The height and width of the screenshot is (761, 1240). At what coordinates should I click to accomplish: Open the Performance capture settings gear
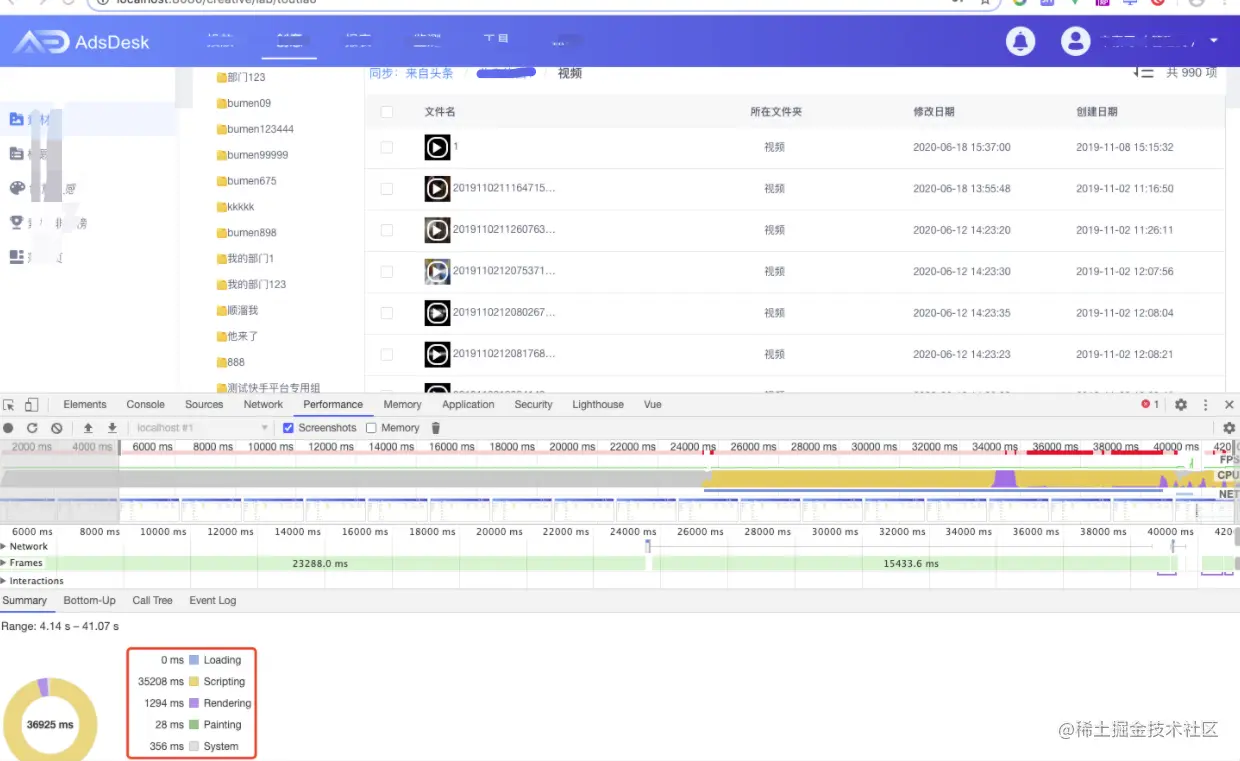(1229, 428)
